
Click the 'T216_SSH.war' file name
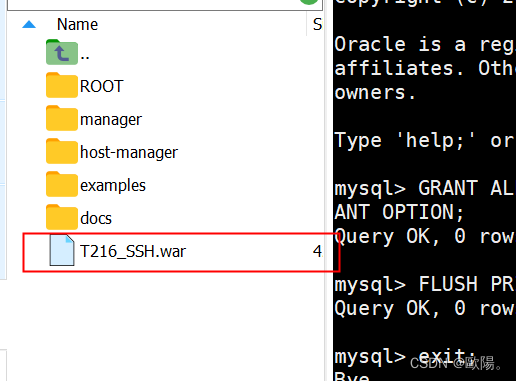[133, 251]
